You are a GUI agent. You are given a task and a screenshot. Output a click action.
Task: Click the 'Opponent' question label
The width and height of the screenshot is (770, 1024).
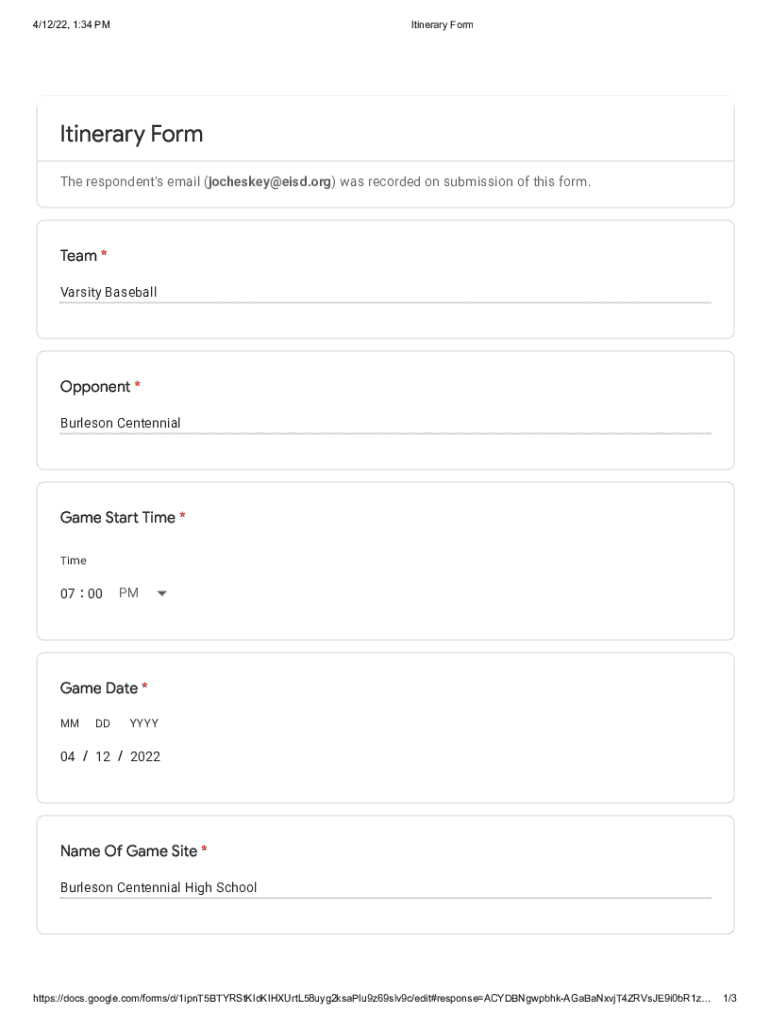95,387
